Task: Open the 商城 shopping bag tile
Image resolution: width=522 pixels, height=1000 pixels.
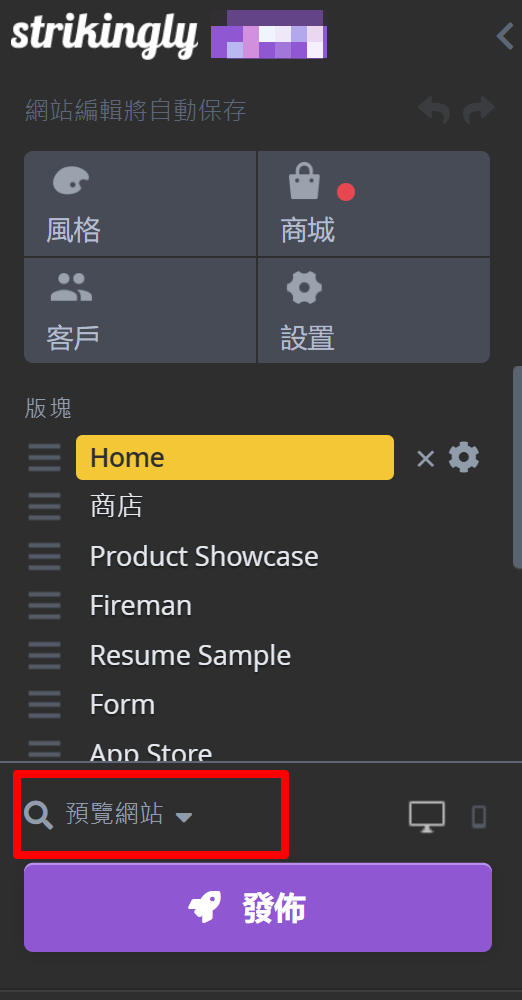Action: 374,203
